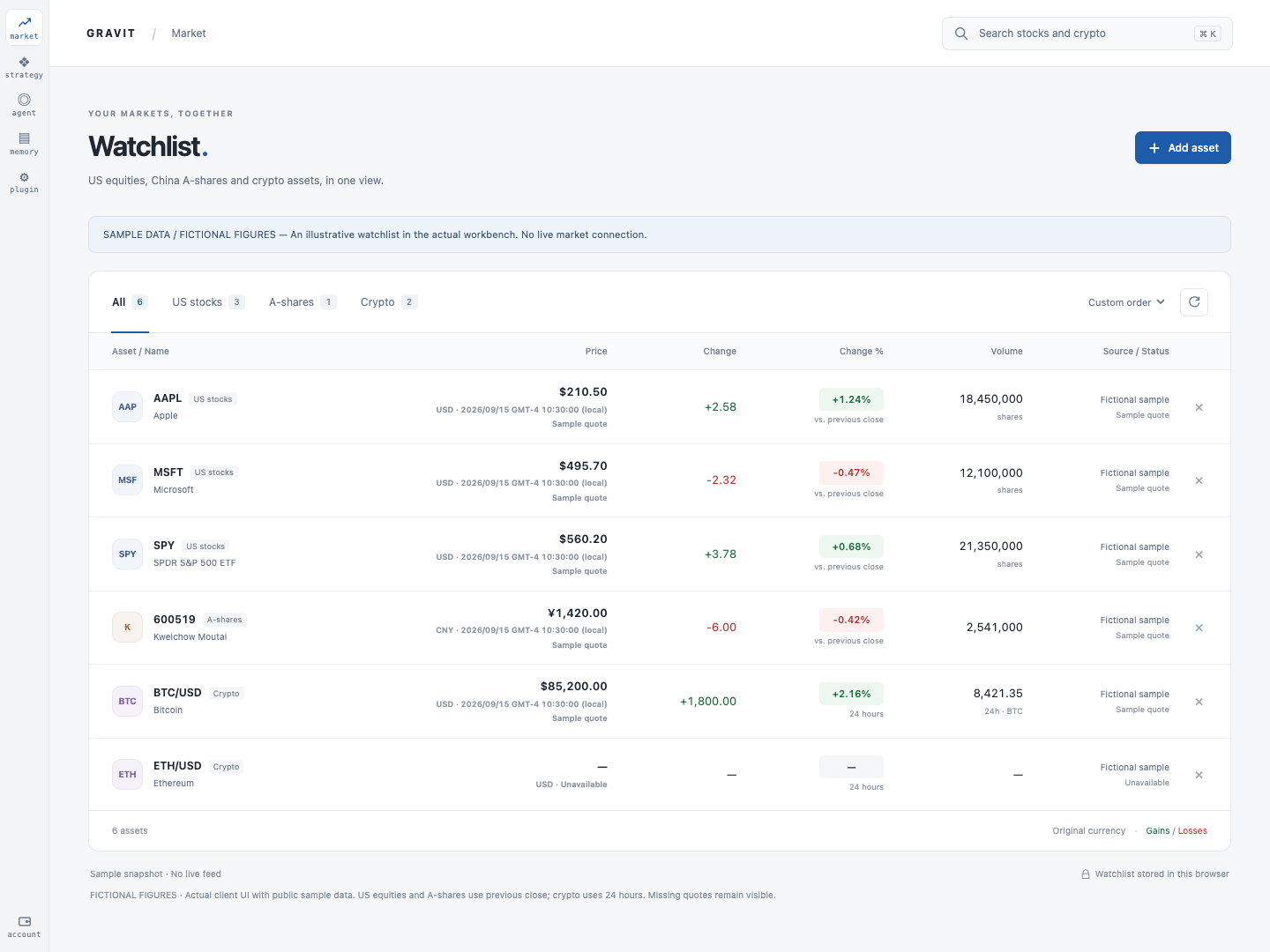Click the BTC avatar badge

(128, 702)
